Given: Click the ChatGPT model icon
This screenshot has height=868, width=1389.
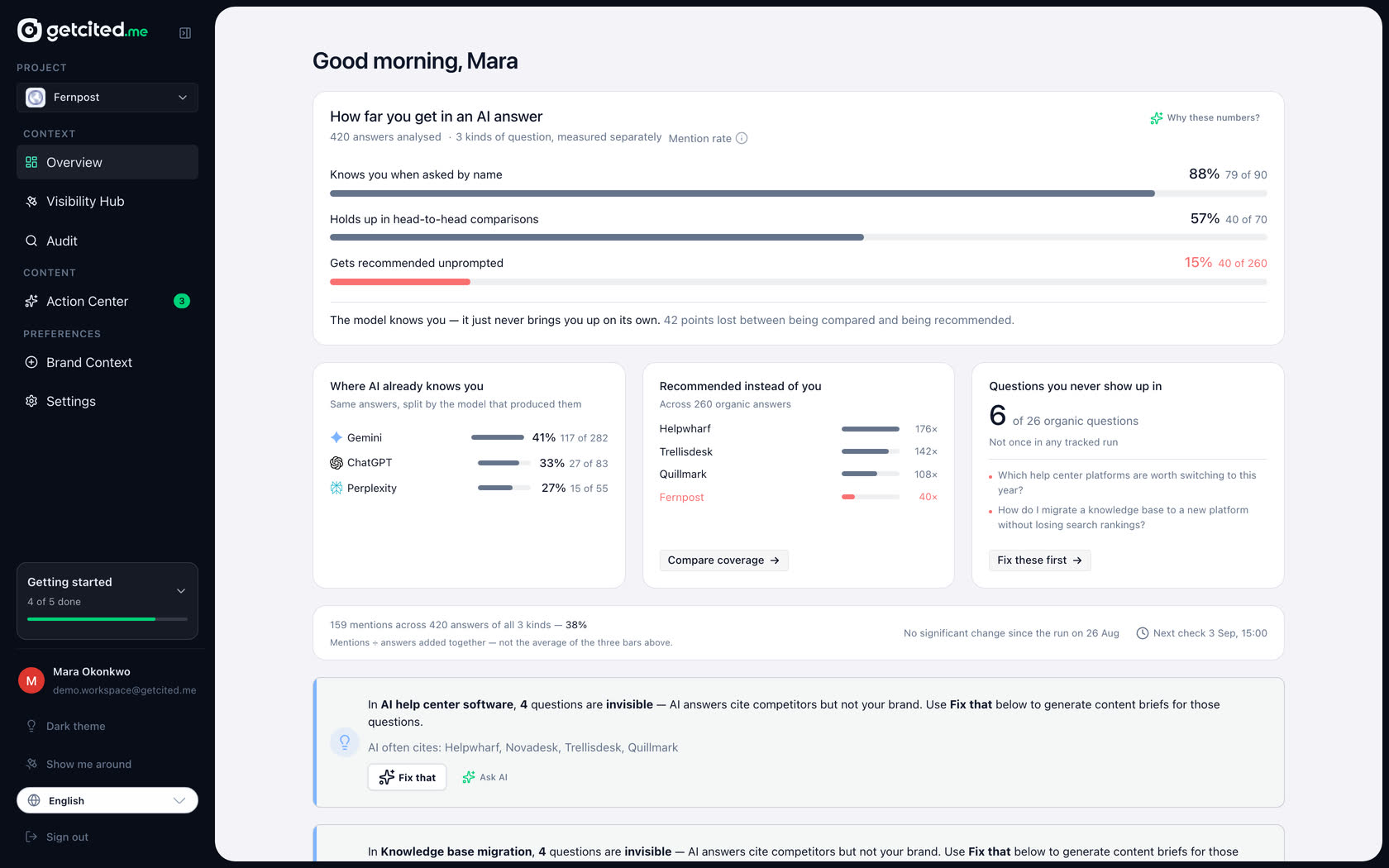Looking at the screenshot, I should point(337,463).
